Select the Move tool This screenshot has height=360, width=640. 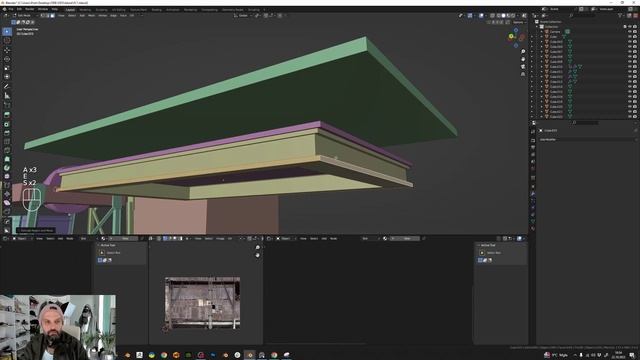click(x=7, y=50)
